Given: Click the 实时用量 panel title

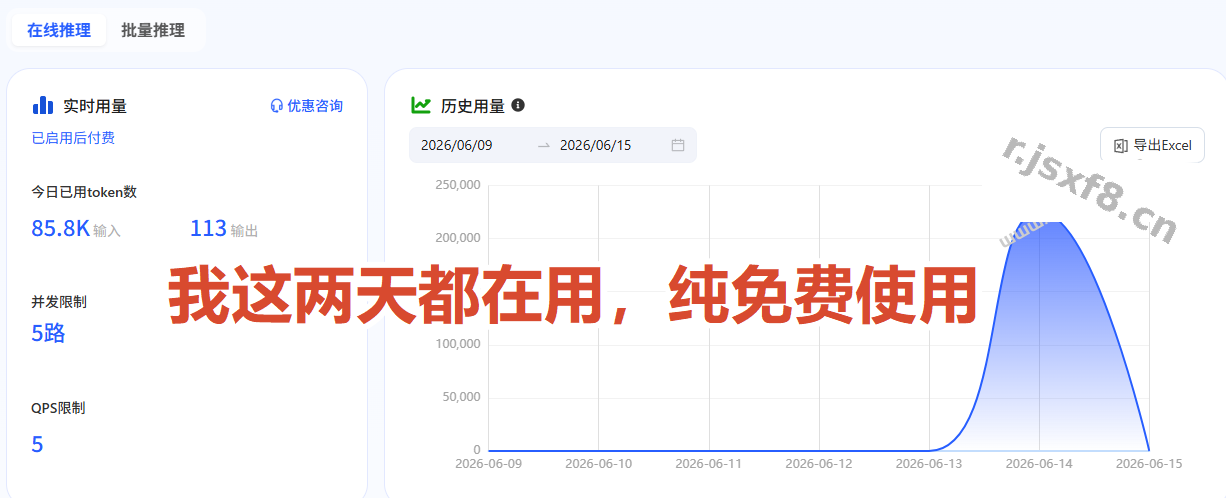Looking at the screenshot, I should click(x=95, y=105).
